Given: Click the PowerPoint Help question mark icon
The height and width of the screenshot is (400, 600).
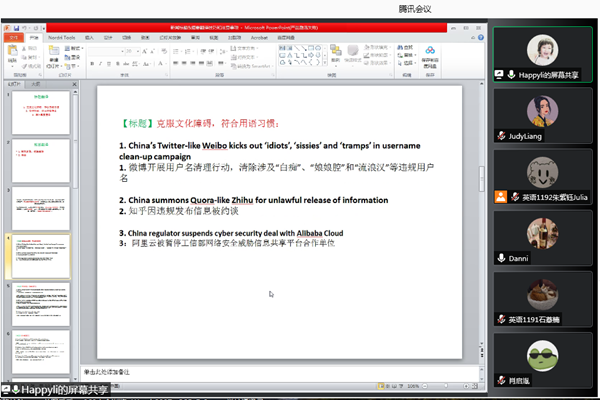Looking at the screenshot, I should click(481, 38).
